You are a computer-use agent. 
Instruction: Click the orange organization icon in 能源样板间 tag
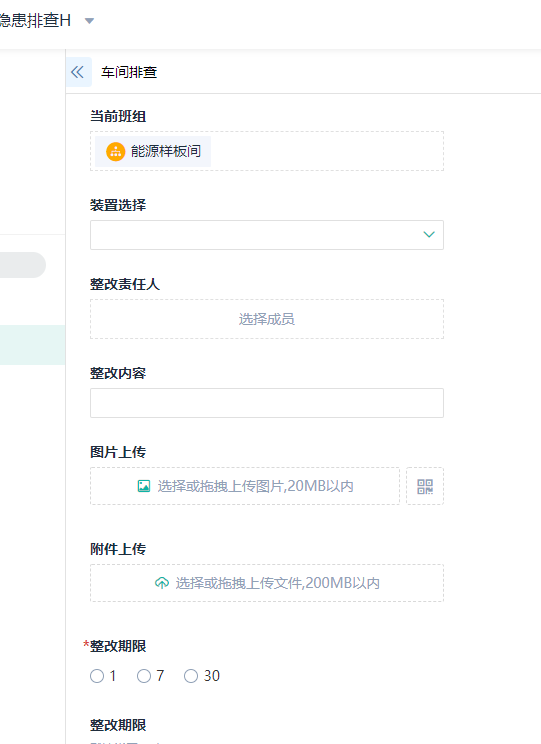point(115,152)
